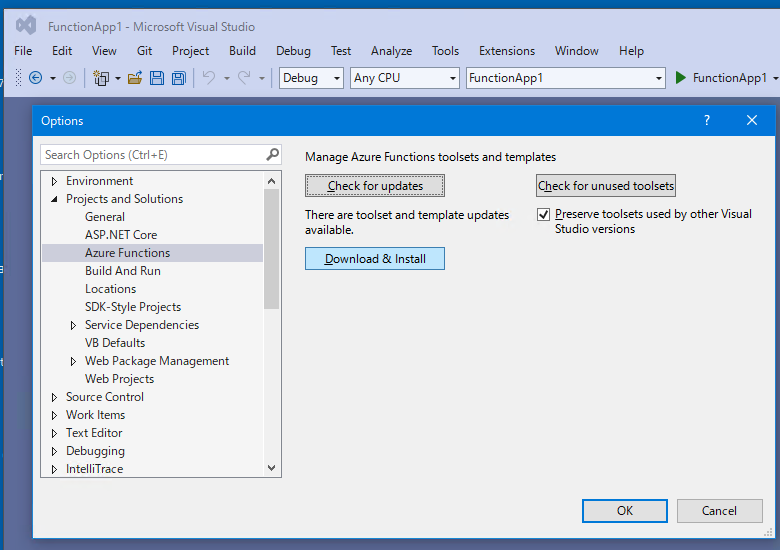780x550 pixels.
Task: Expand the Service Dependencies node
Action: [x=73, y=325]
